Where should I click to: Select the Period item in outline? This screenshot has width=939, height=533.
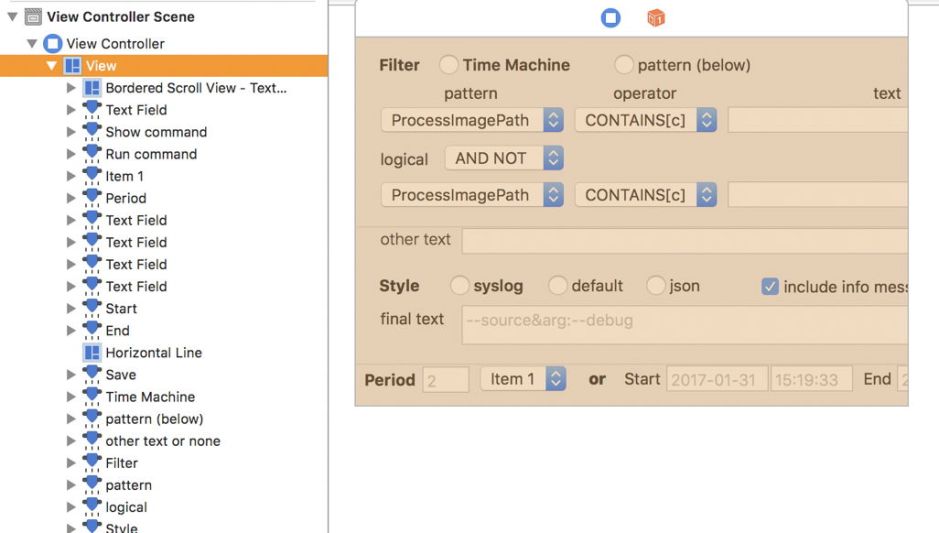coord(125,198)
